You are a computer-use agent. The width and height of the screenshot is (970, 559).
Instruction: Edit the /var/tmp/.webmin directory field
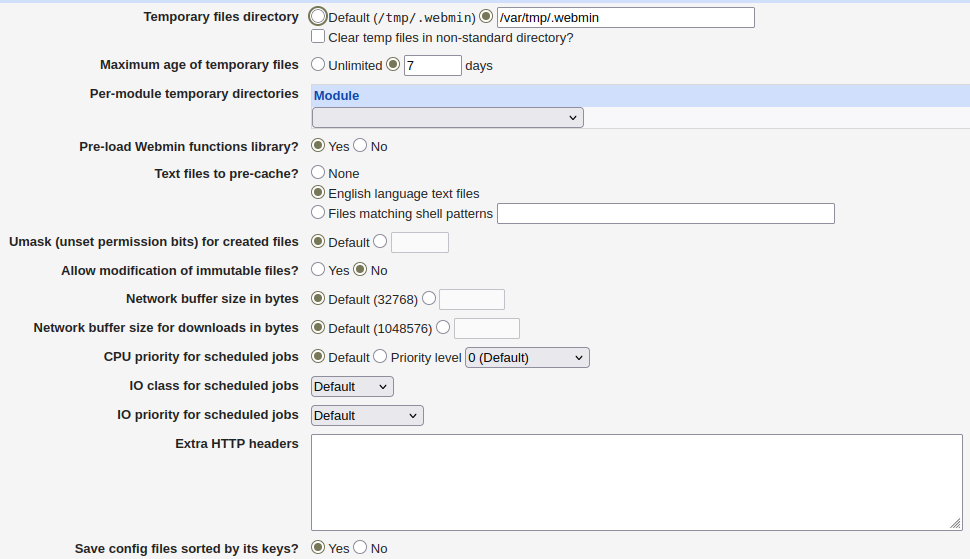(x=625, y=17)
